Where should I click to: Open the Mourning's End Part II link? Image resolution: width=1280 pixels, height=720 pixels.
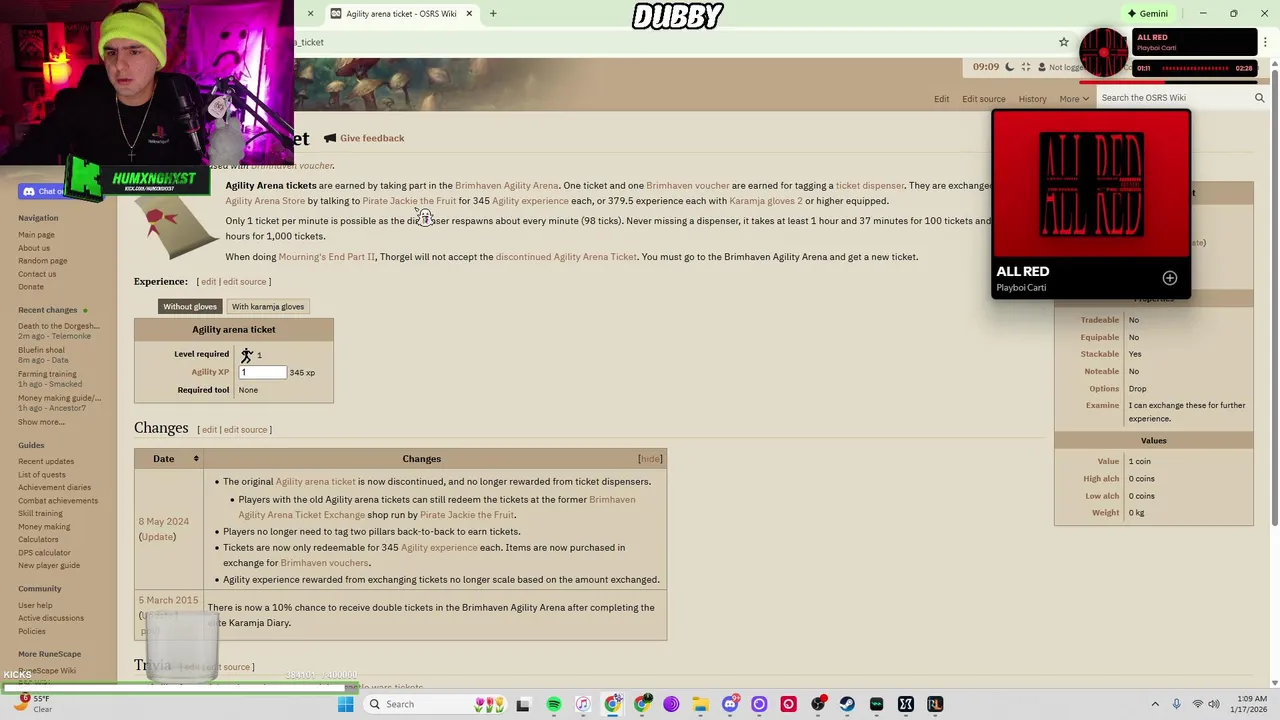327,257
